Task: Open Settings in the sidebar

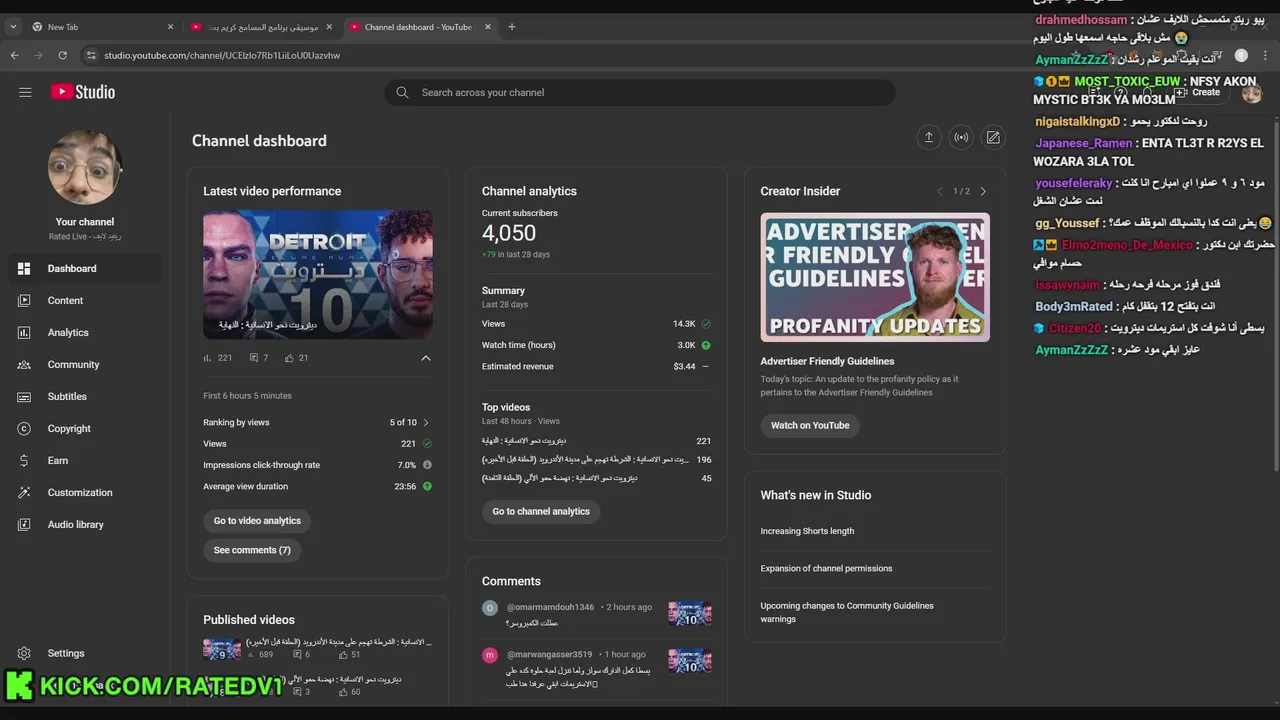Action: tap(85, 653)
